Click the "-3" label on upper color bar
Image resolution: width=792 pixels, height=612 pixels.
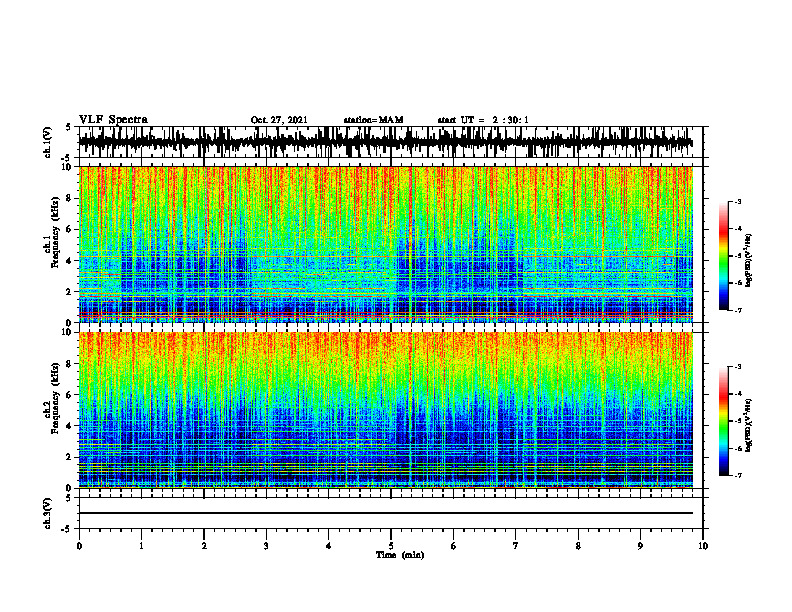(737, 201)
